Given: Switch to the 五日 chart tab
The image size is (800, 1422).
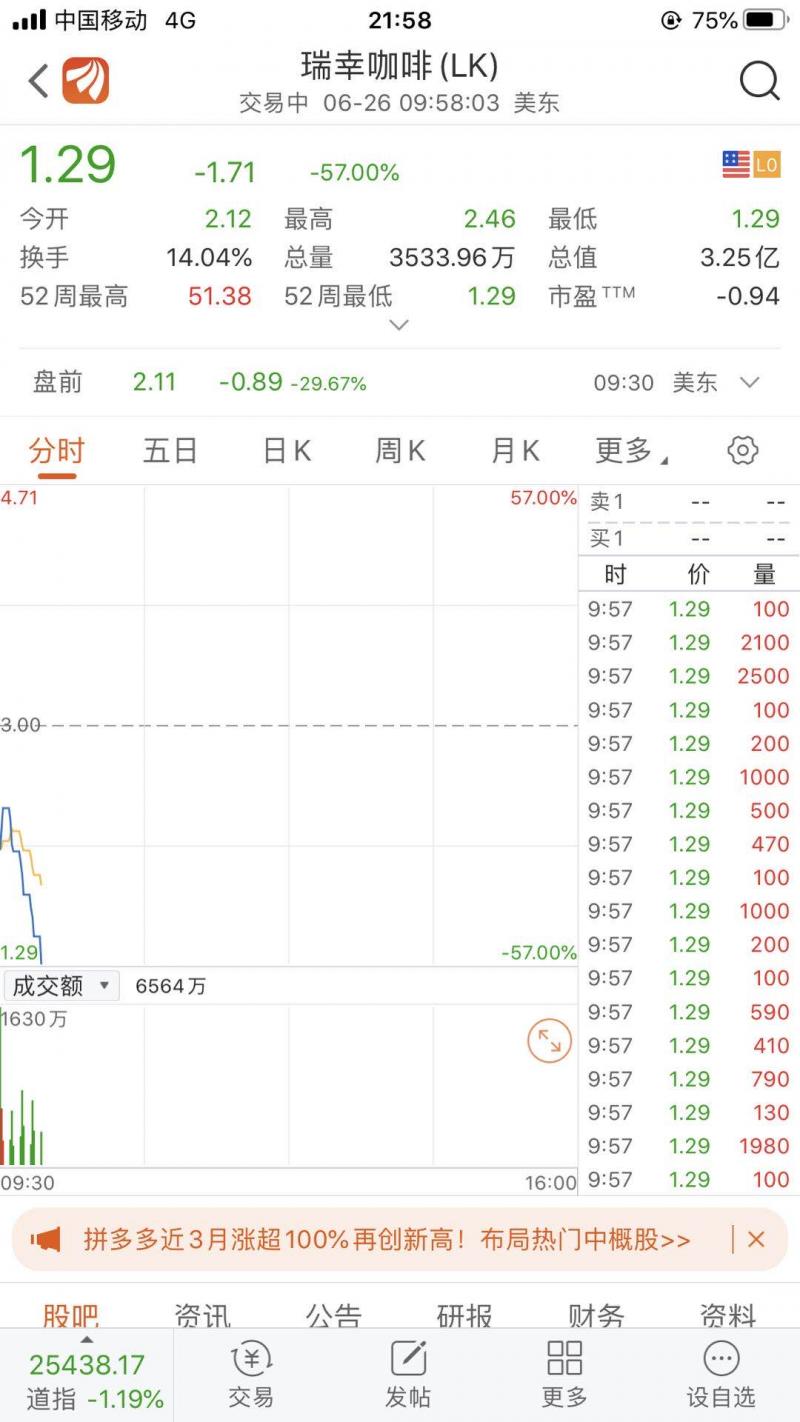Looking at the screenshot, I should (170, 452).
